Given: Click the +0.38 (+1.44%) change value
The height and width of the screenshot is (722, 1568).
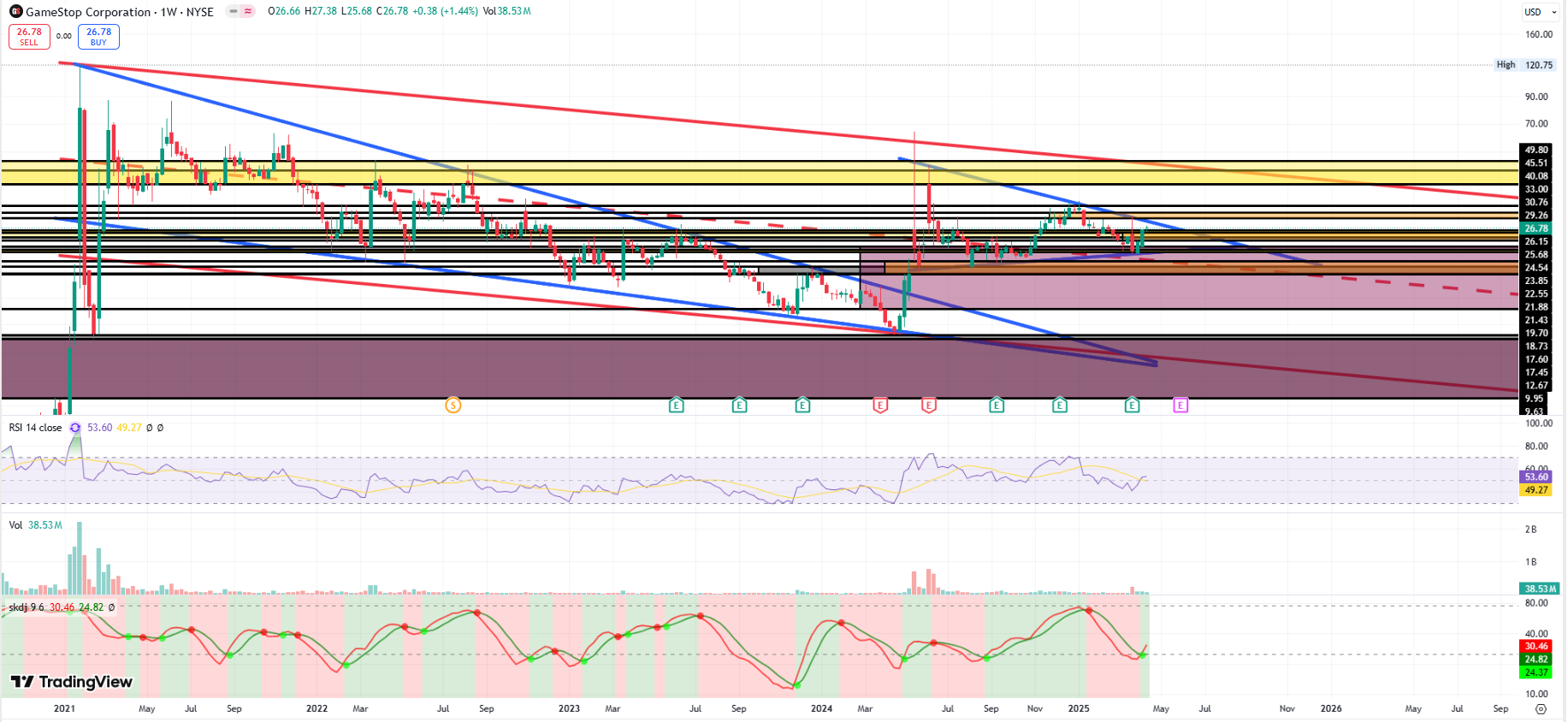Looking at the screenshot, I should [445, 11].
